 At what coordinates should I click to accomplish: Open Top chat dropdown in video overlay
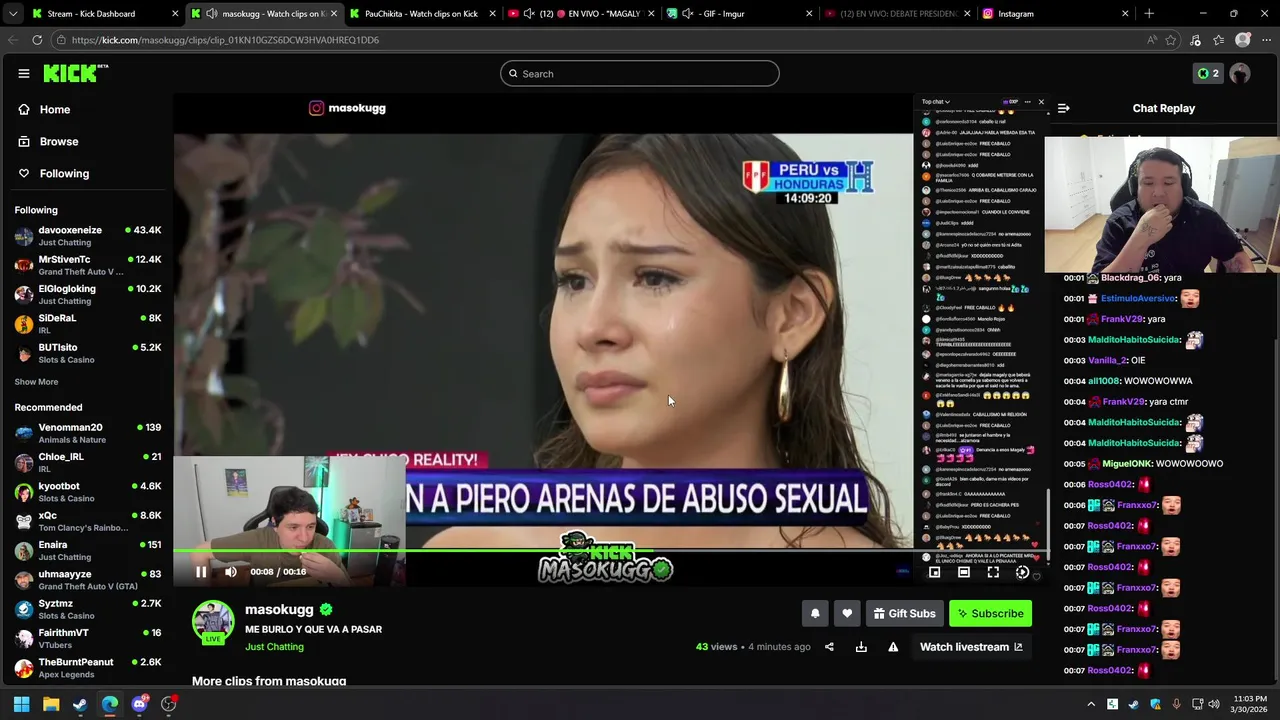[x=936, y=102]
